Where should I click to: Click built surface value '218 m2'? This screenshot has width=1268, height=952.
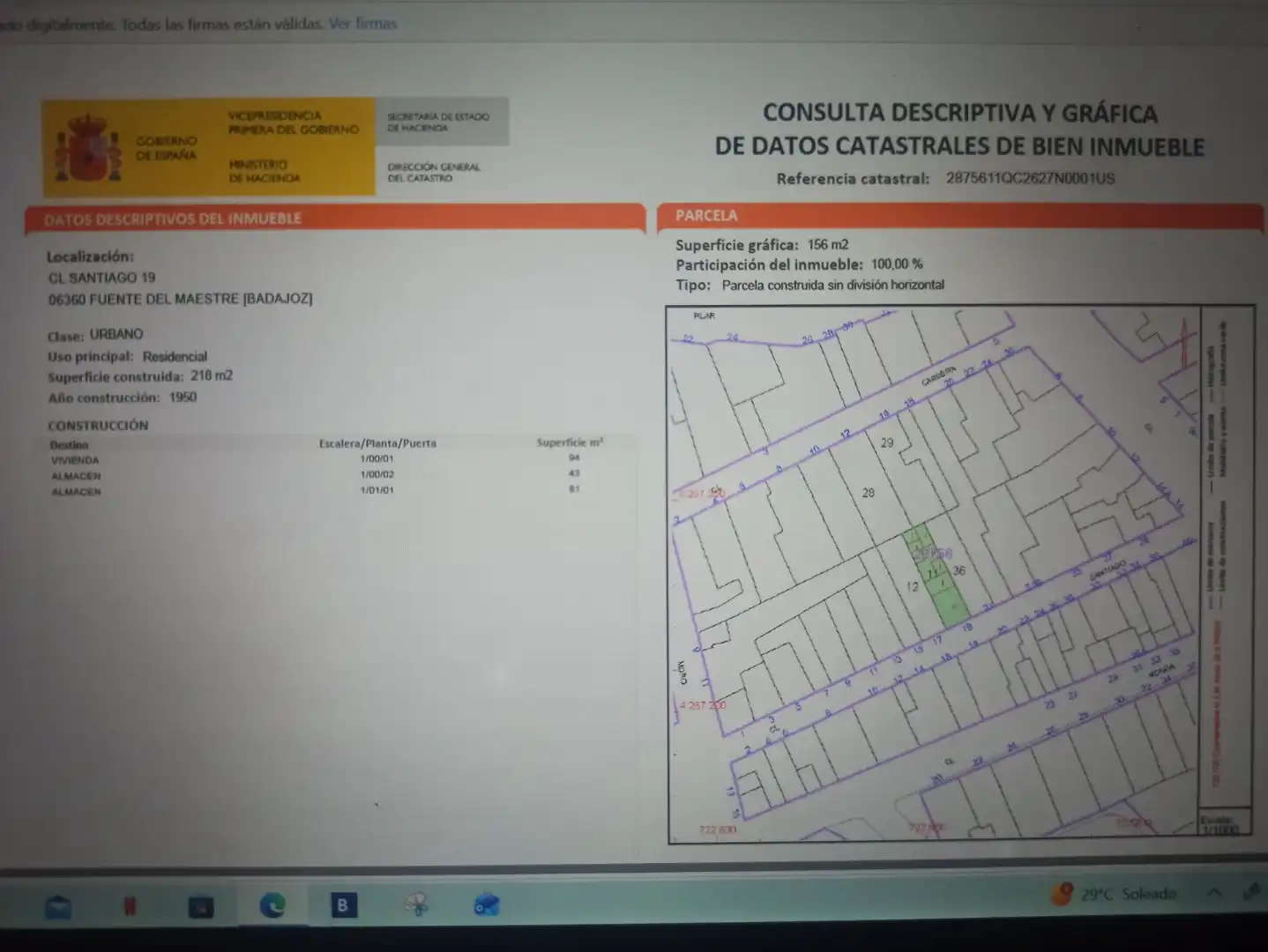(212, 376)
